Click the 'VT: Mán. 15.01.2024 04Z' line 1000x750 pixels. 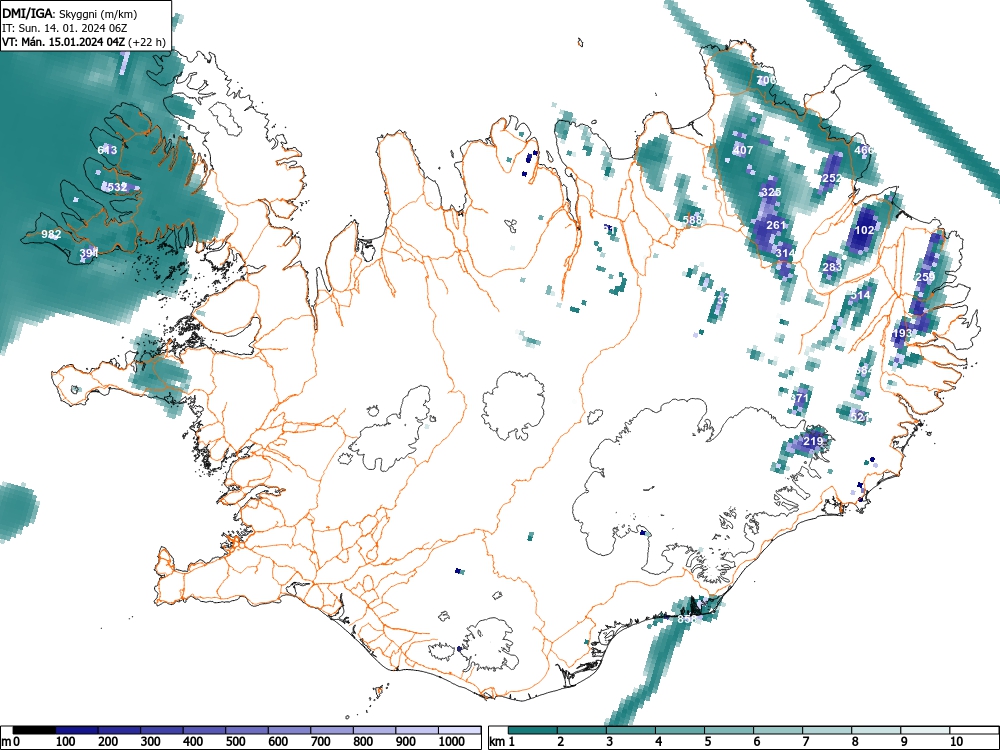pos(64,42)
